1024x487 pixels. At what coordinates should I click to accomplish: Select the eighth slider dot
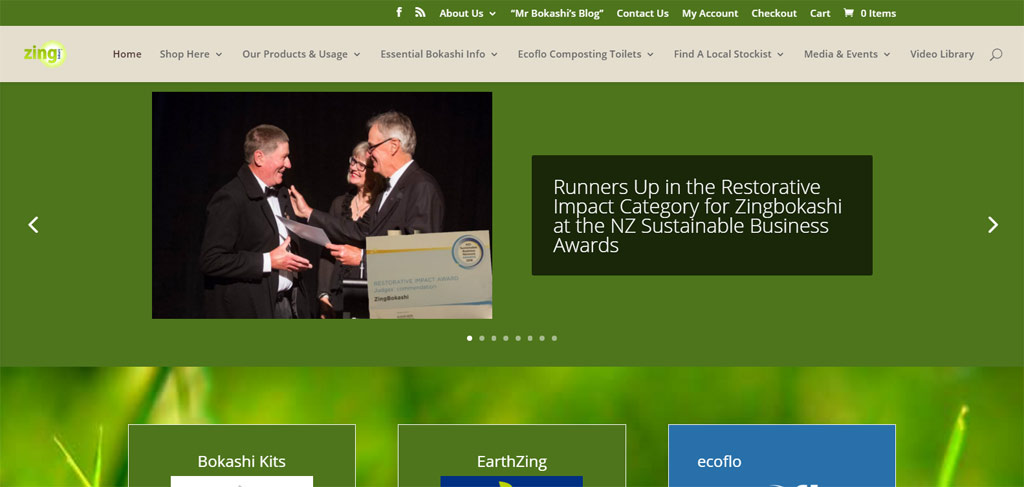(x=554, y=338)
